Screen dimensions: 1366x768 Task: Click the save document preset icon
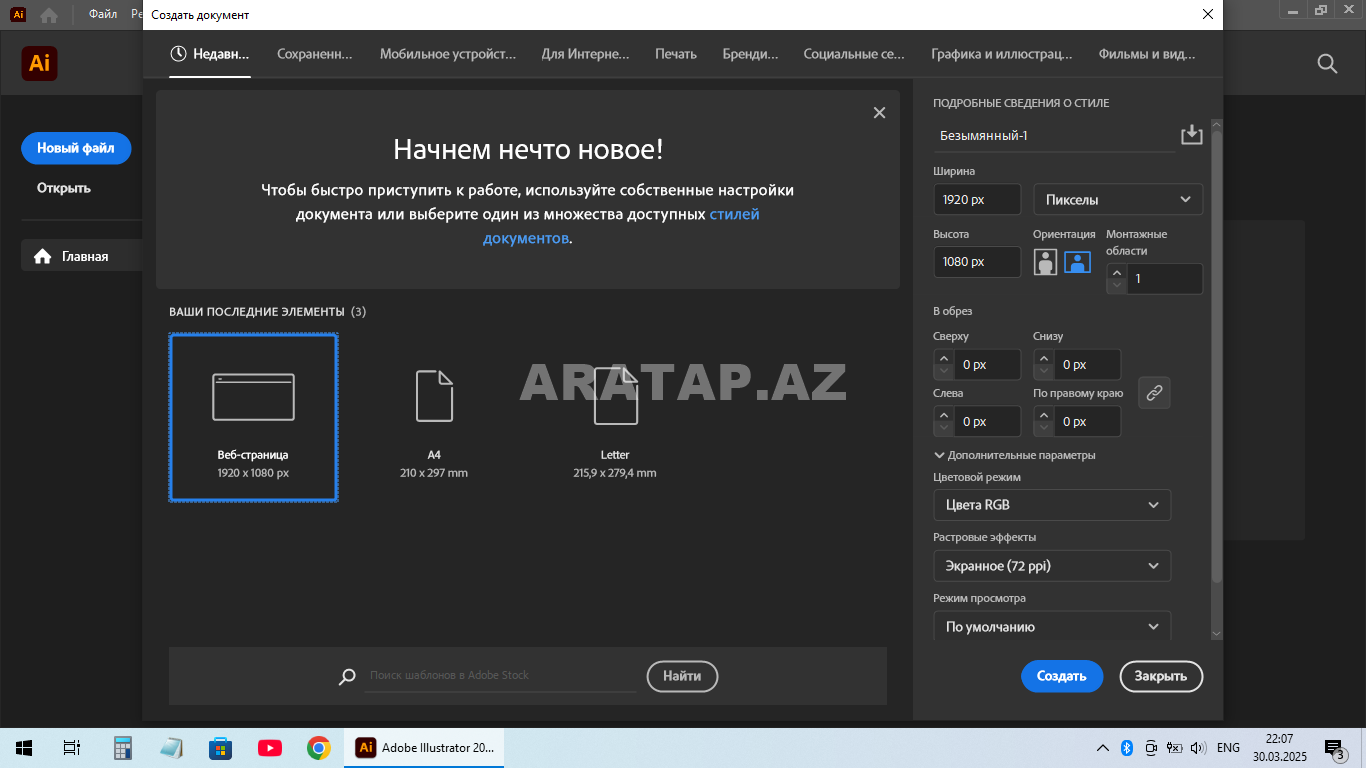(1191, 135)
